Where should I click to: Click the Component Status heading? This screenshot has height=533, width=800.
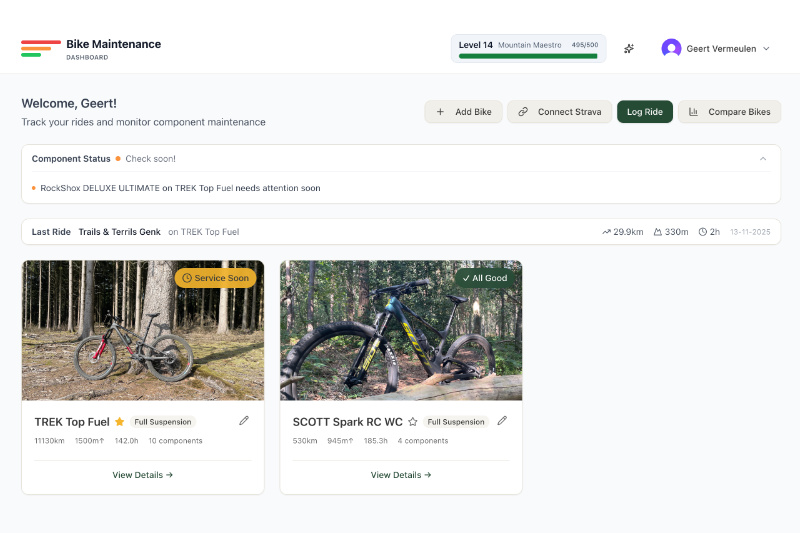click(x=71, y=159)
